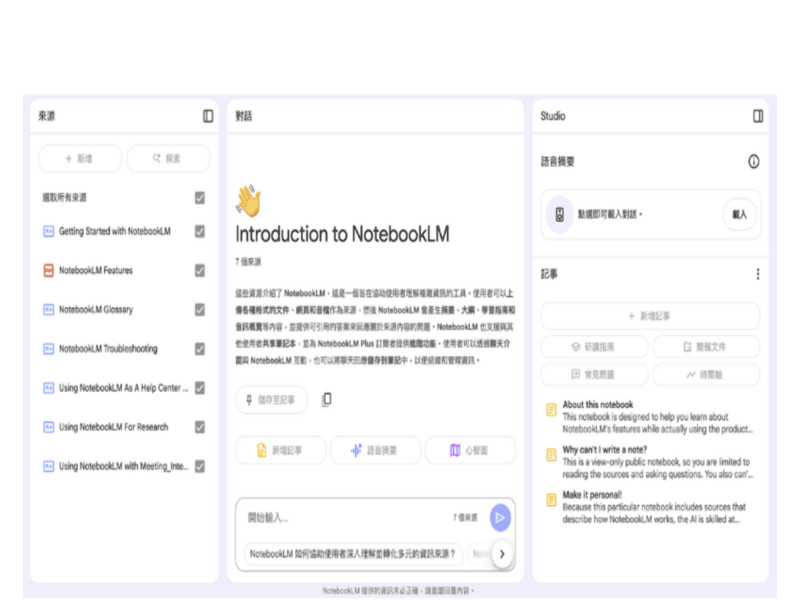
Task: Open Getting Started with NotebookLM source
Action: tap(115, 232)
